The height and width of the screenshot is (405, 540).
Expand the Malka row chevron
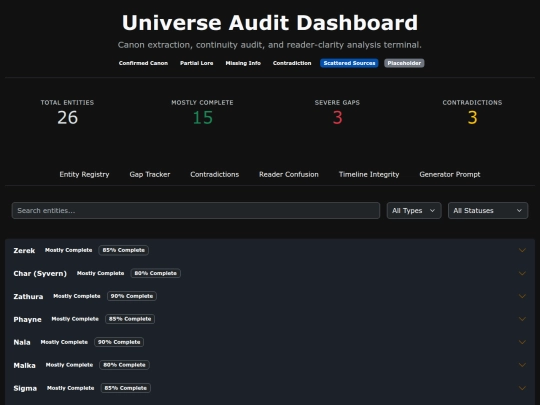(x=522, y=365)
